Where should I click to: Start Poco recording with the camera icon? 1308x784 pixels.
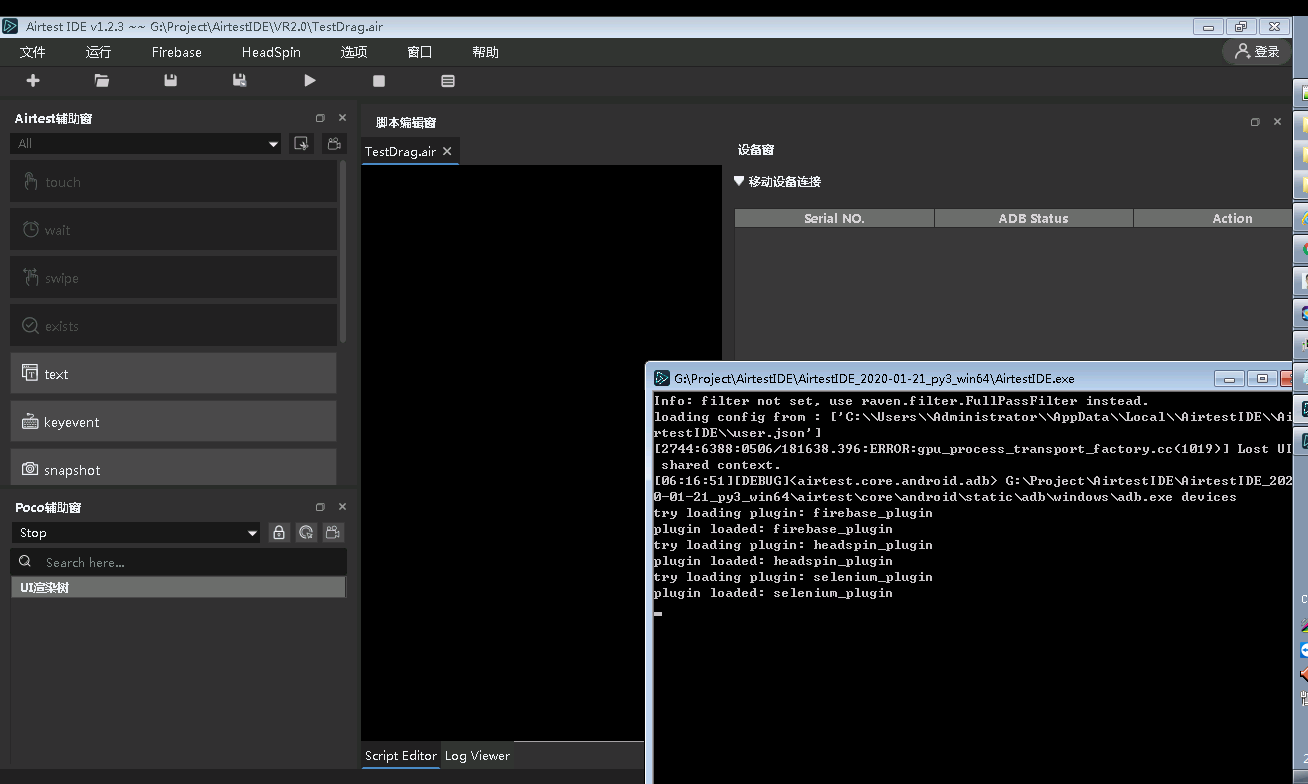point(334,533)
